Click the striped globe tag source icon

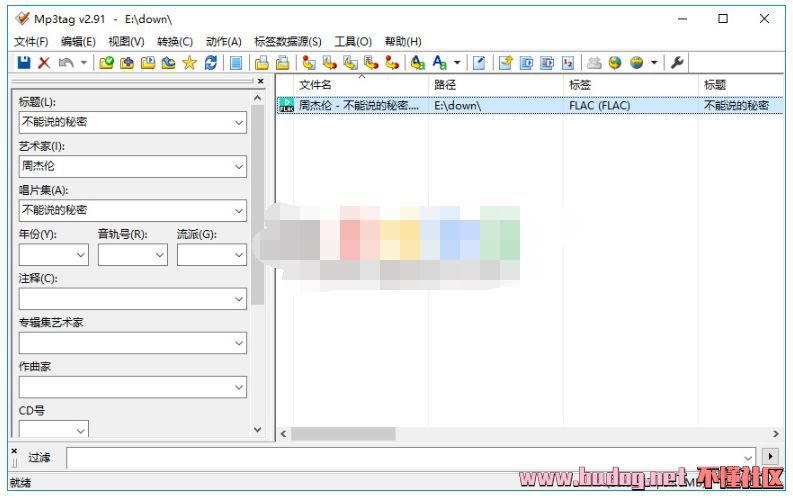[x=636, y=63]
